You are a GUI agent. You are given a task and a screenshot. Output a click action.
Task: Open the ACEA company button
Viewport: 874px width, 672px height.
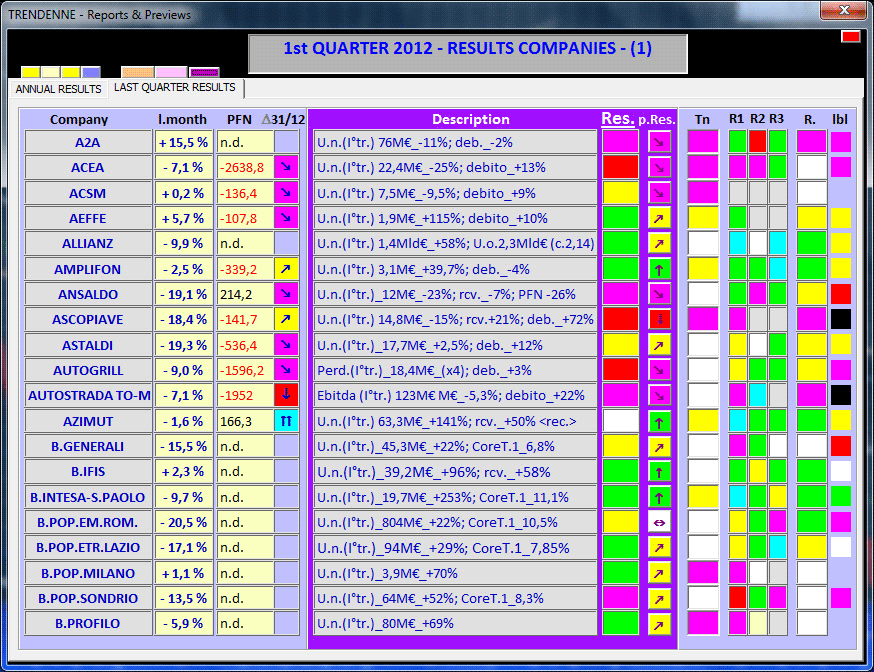[x=88, y=167]
